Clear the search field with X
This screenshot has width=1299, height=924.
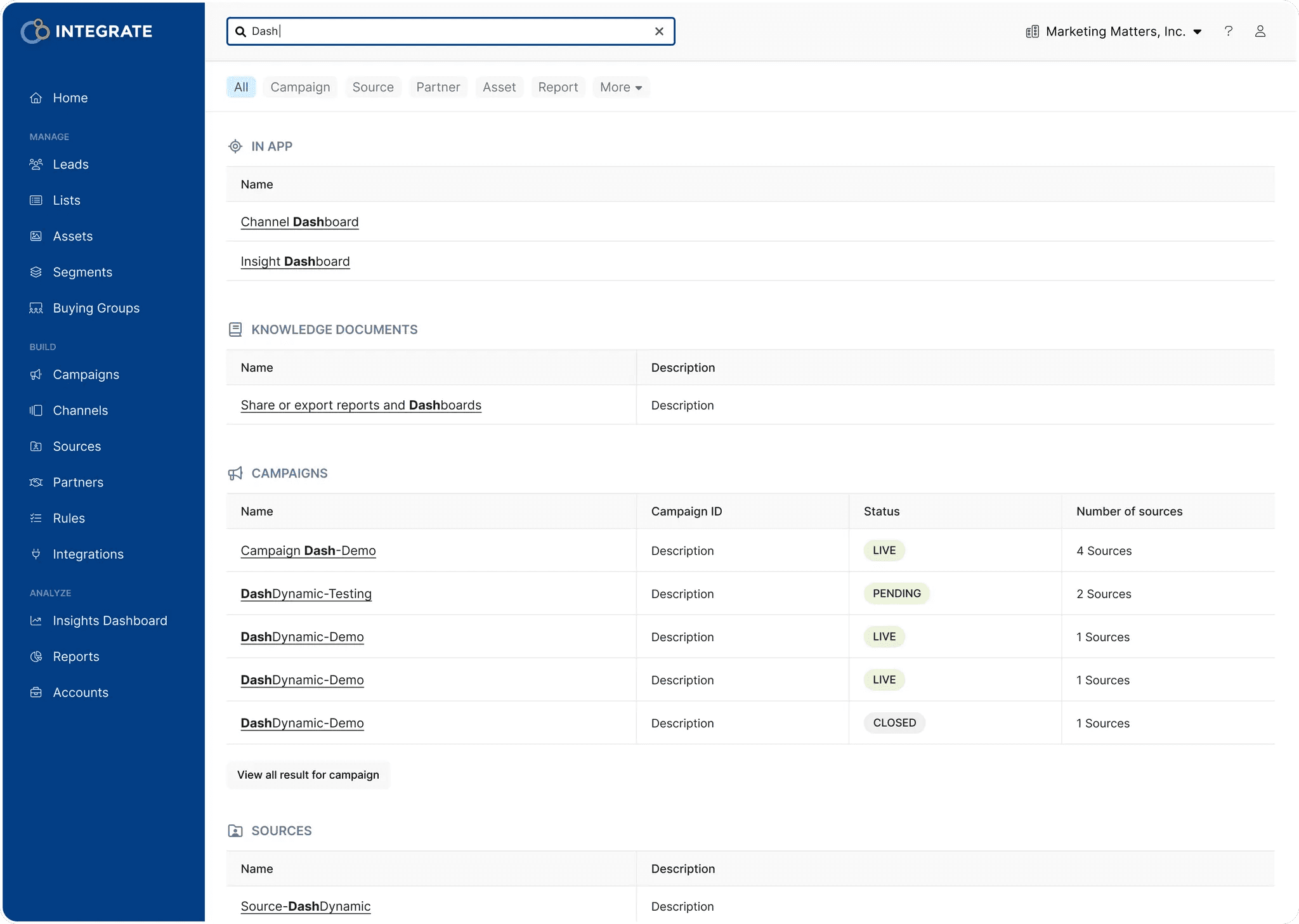click(x=659, y=31)
